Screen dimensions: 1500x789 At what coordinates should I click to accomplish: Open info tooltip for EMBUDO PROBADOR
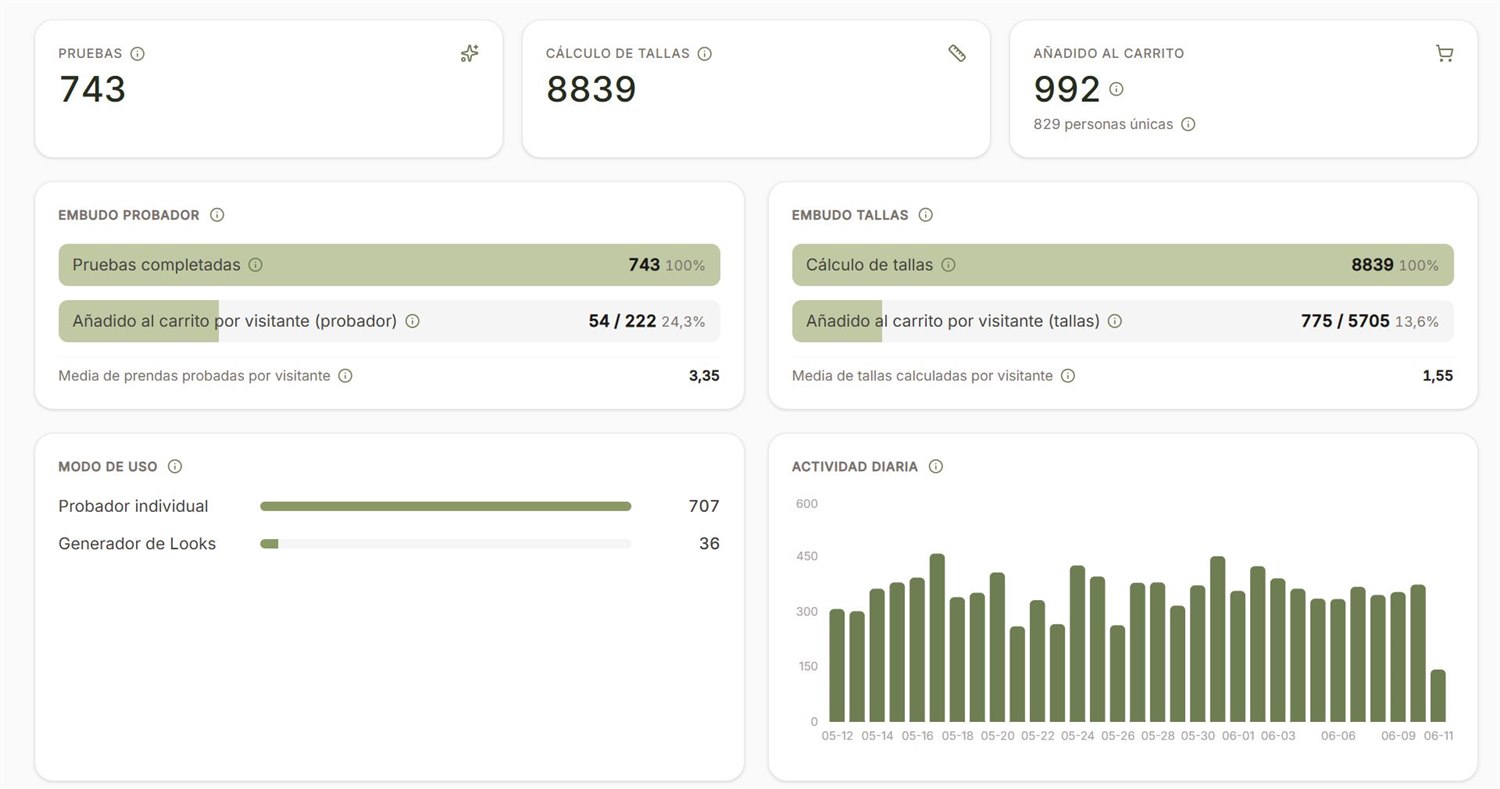click(217, 215)
